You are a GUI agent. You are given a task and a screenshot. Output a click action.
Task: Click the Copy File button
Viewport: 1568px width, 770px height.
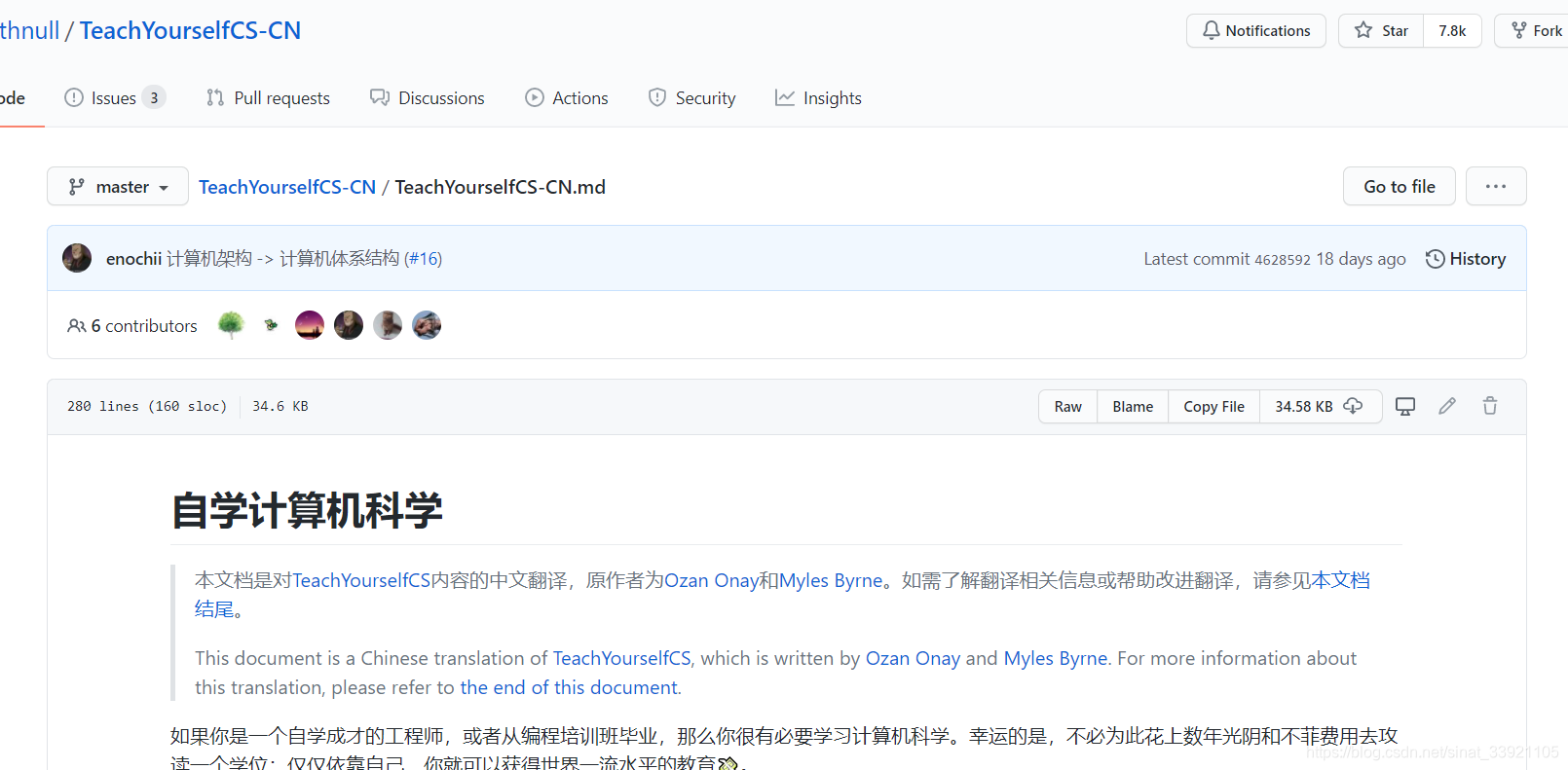[x=1213, y=406]
